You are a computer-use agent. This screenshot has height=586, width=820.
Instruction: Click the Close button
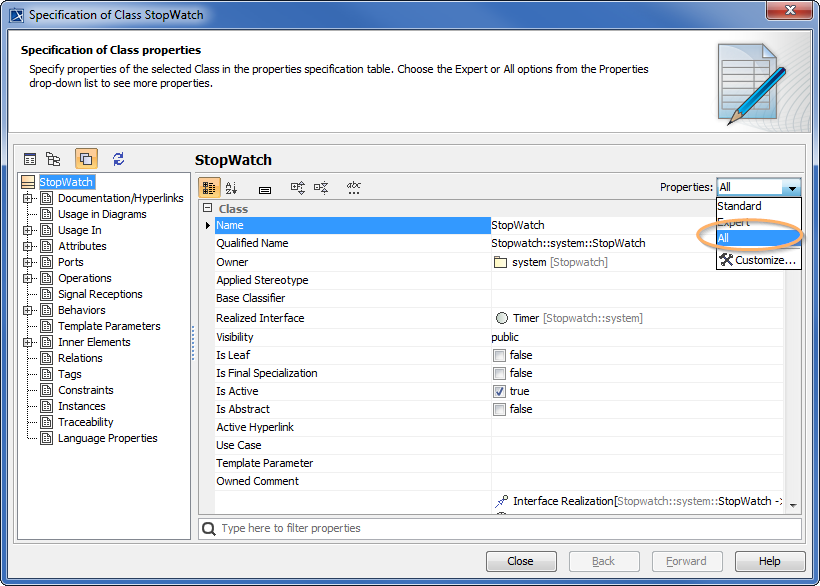(x=521, y=561)
